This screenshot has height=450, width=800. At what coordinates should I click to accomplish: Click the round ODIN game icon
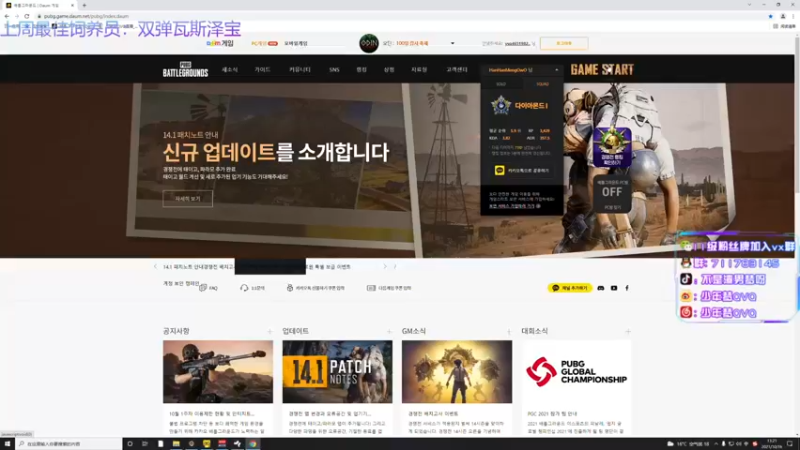point(368,43)
